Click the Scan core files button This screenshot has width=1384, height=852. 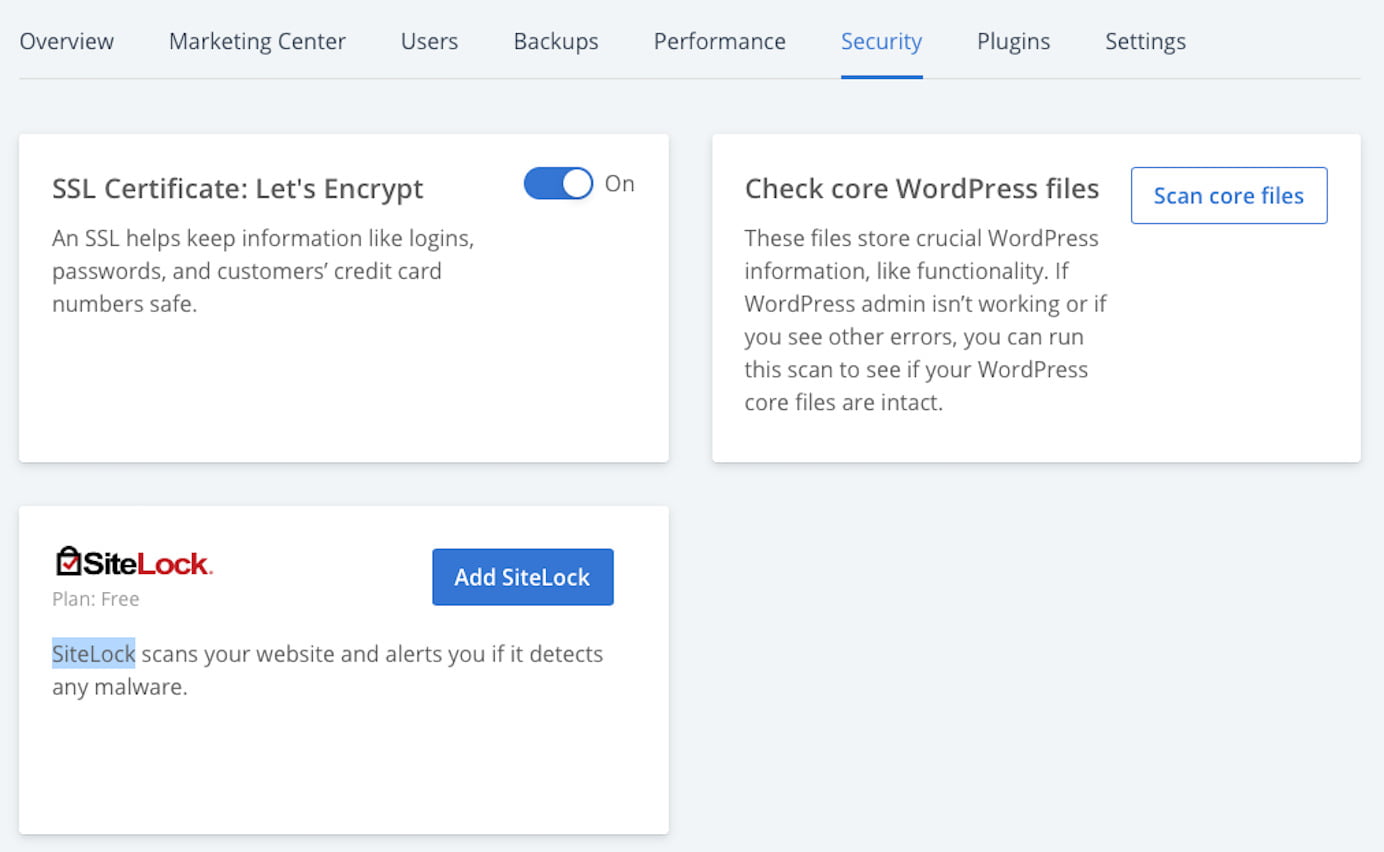[1229, 195]
